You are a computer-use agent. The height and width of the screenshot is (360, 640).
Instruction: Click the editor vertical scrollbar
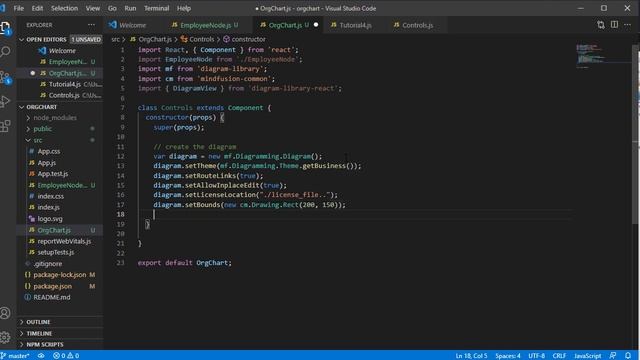(x=636, y=135)
